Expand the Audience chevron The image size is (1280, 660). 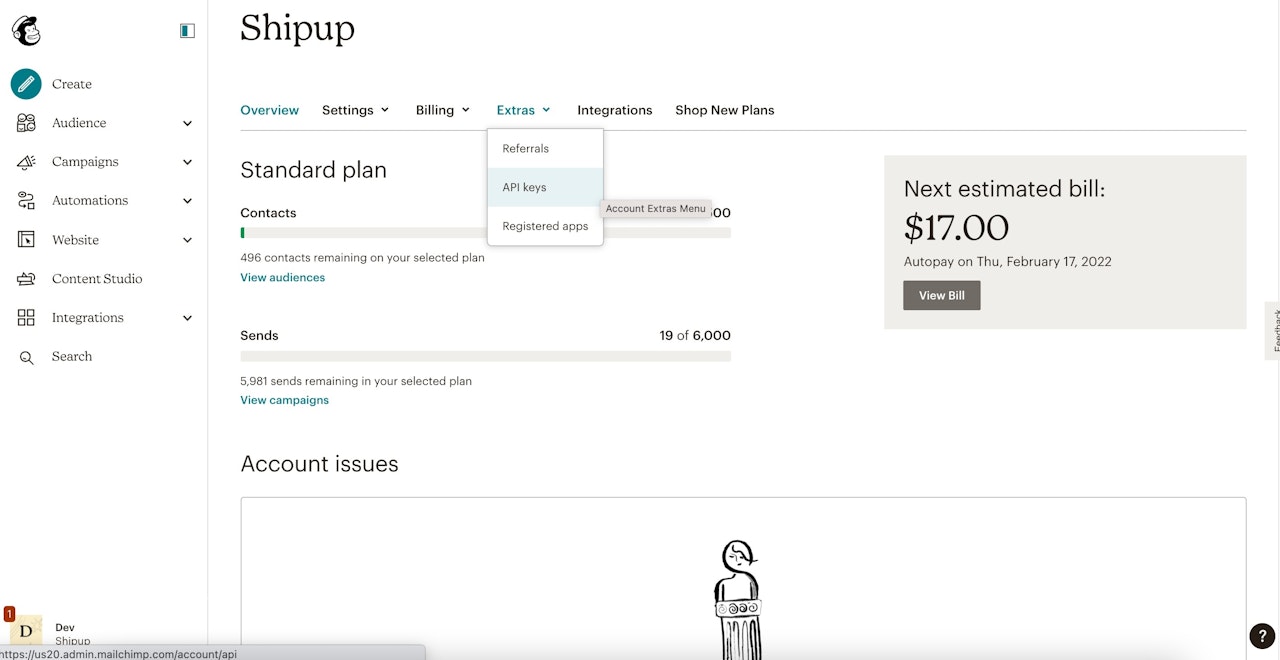pos(187,123)
